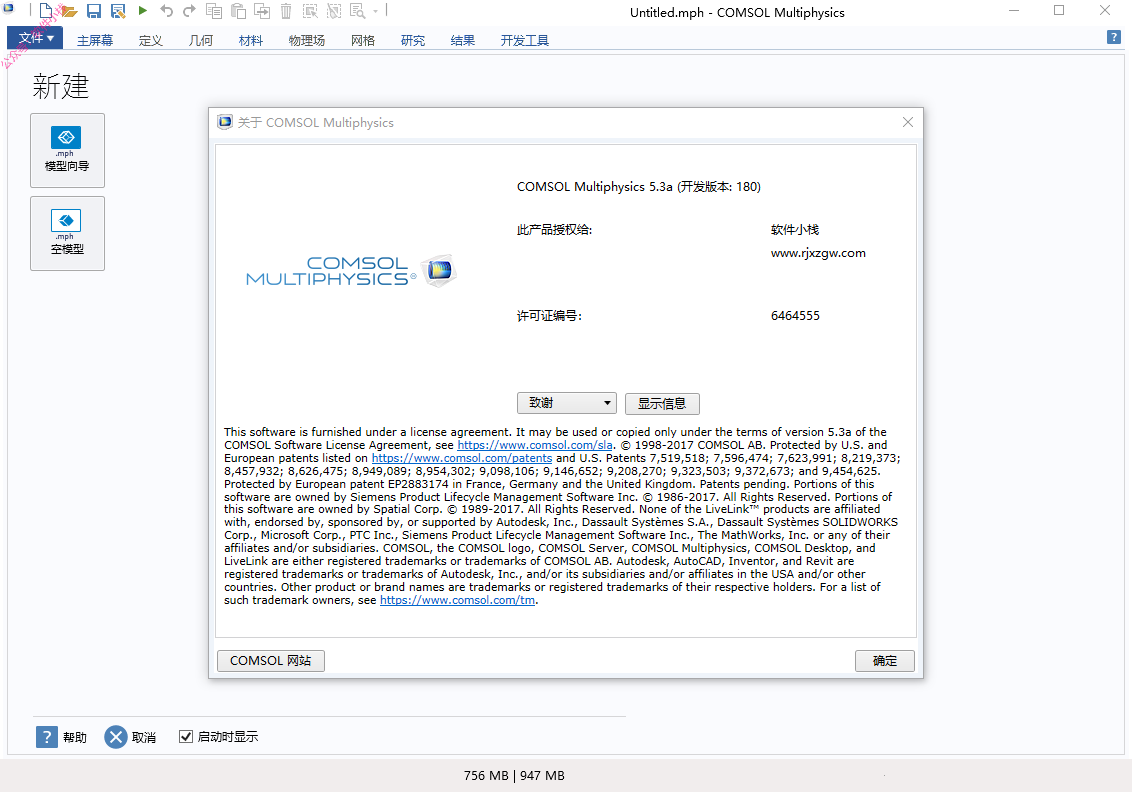Click the Duplicate icon in quick toolbar
This screenshot has width=1132, height=792.
(262, 11)
